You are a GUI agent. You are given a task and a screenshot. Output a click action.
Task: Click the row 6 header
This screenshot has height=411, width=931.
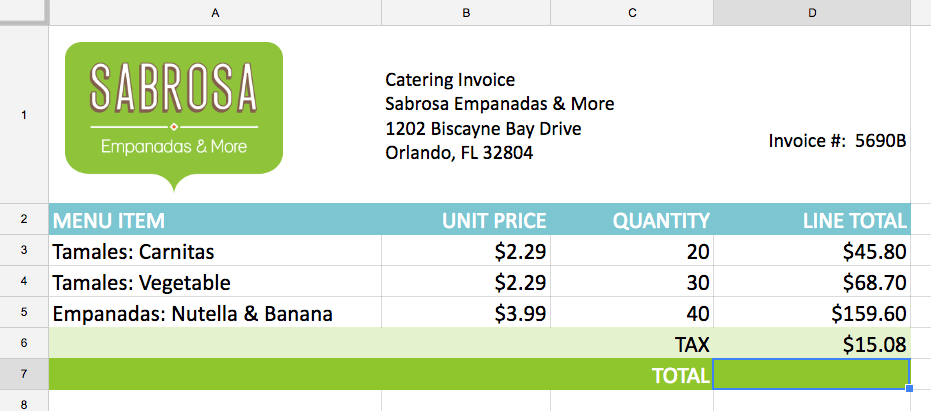point(24,343)
